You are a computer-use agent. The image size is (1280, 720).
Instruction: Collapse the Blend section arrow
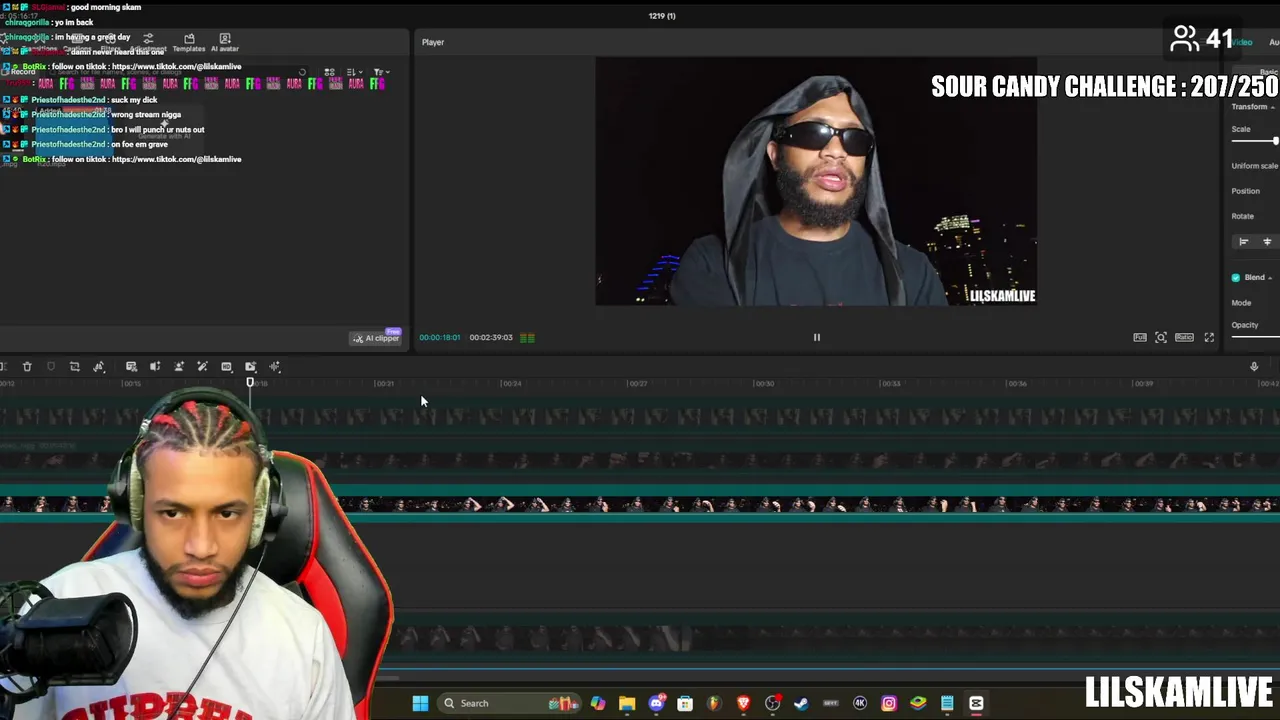1270,278
